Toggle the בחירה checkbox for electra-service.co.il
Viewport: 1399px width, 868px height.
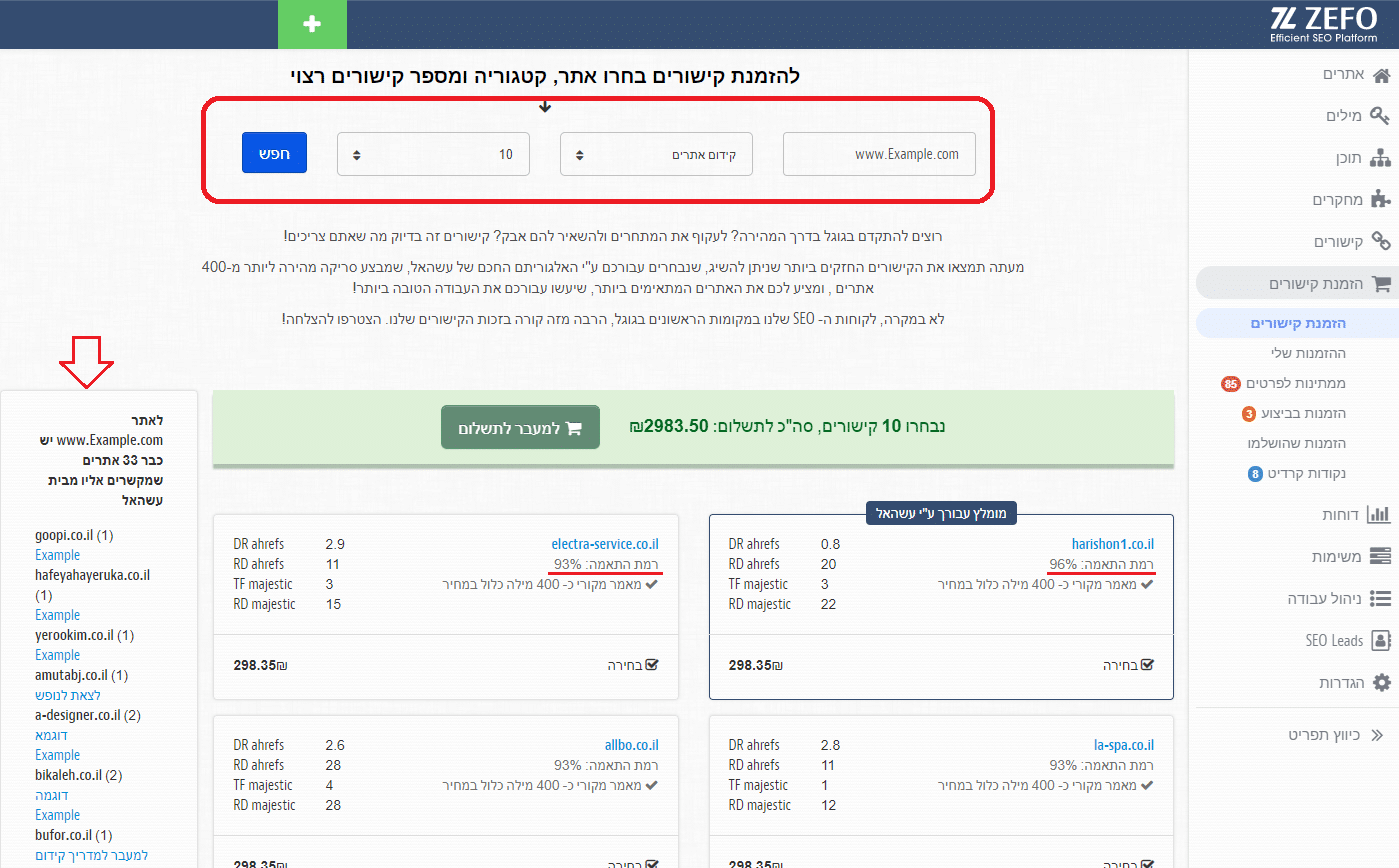[652, 665]
